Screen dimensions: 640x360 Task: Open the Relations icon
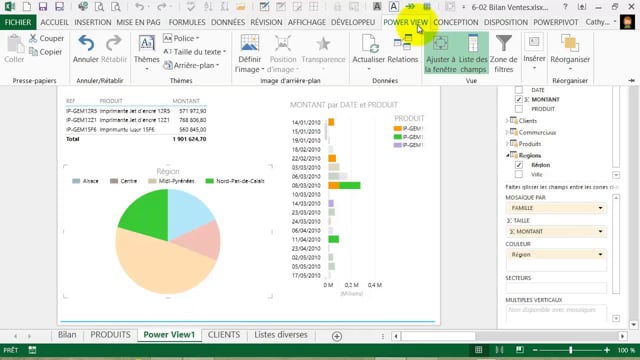point(402,43)
